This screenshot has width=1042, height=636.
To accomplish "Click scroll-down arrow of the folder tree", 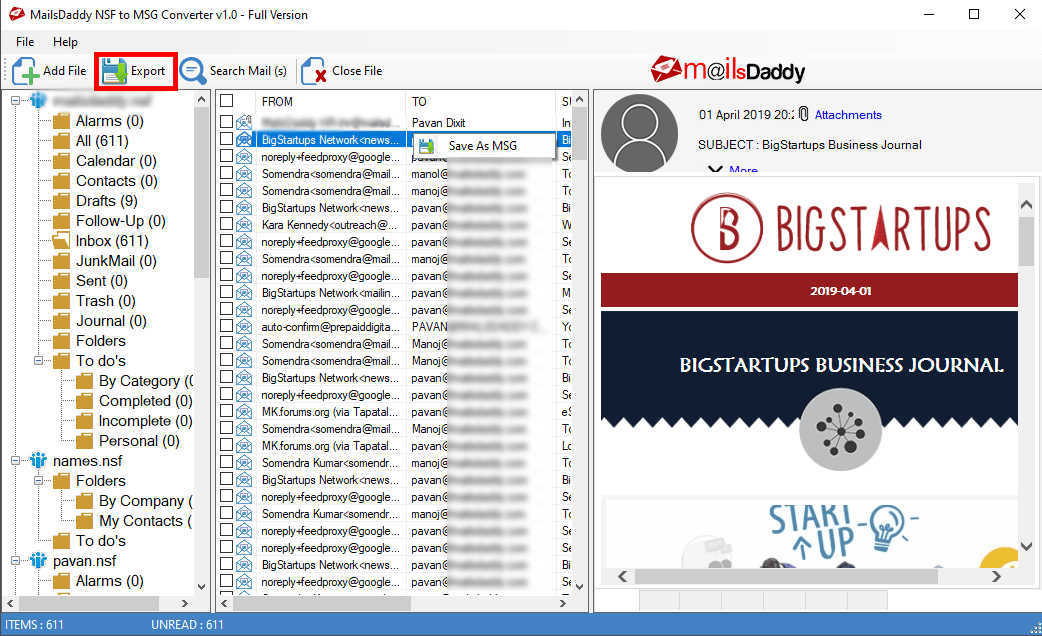I will click(201, 587).
